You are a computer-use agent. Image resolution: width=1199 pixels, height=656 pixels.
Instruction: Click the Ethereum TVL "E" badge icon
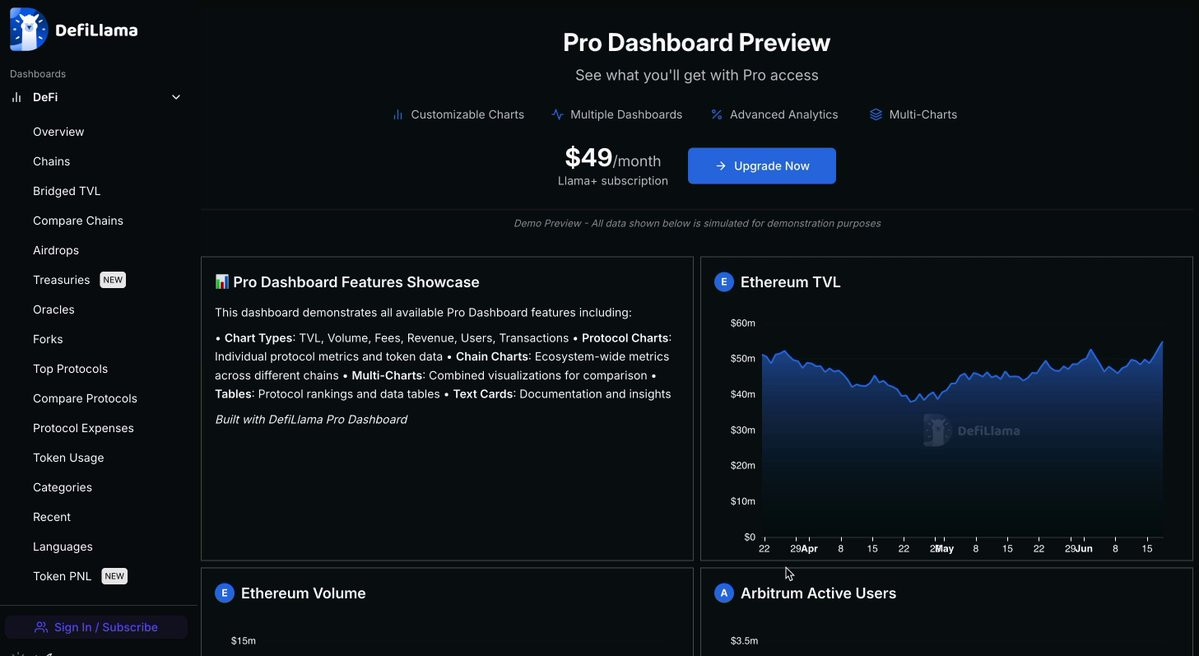(723, 282)
